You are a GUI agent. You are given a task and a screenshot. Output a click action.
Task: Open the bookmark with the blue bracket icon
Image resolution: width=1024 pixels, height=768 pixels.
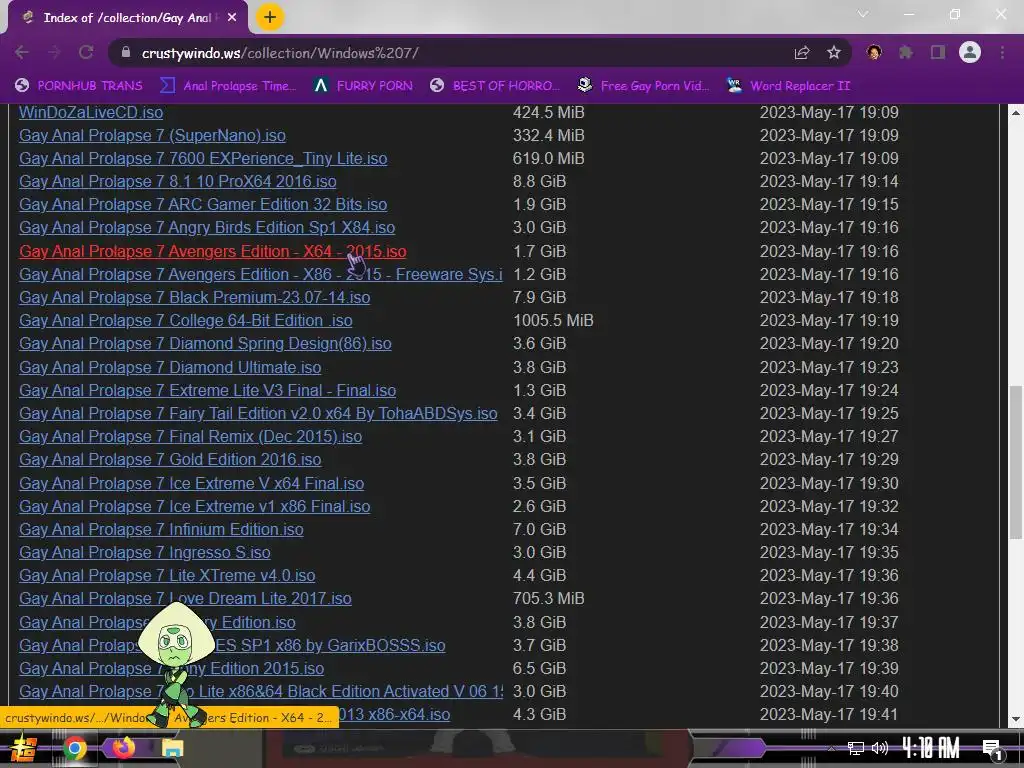click(x=228, y=86)
